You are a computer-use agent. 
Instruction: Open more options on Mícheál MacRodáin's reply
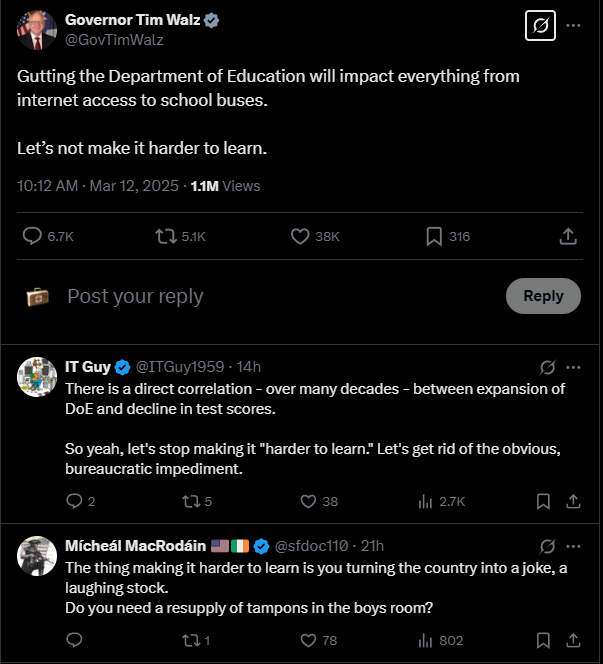pos(573,546)
